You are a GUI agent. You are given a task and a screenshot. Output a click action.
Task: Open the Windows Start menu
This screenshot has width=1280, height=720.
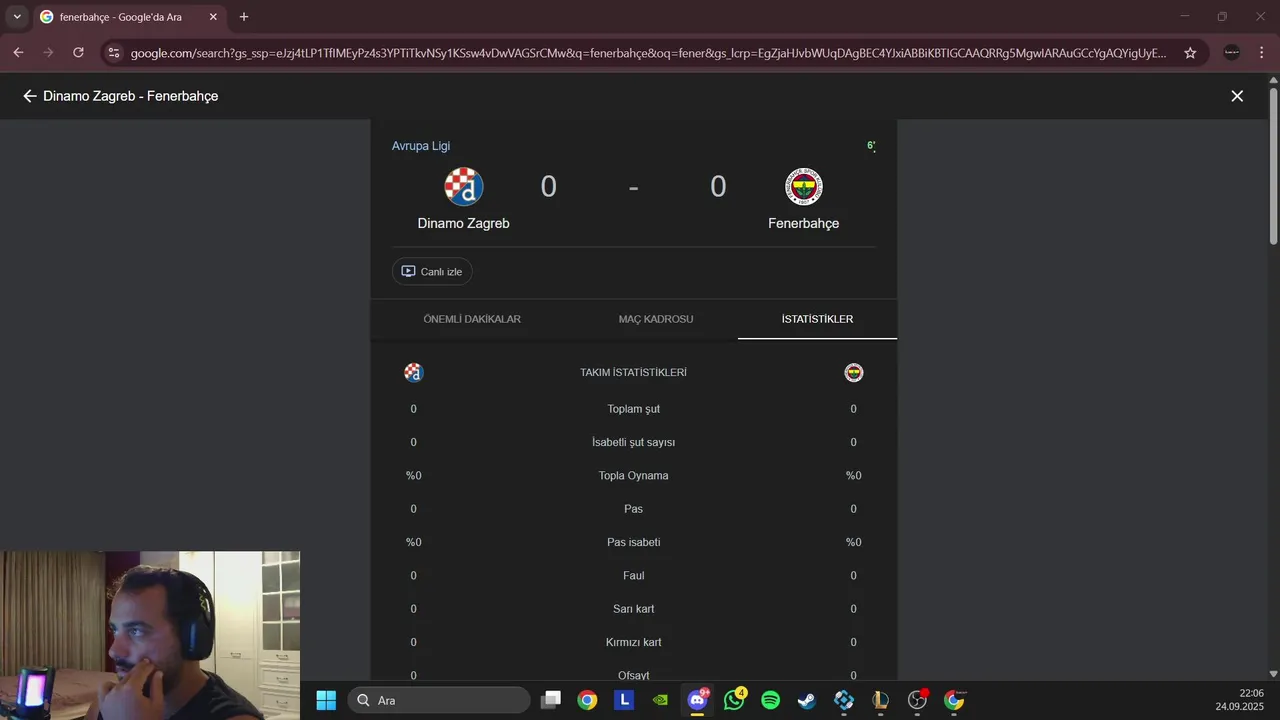[326, 700]
